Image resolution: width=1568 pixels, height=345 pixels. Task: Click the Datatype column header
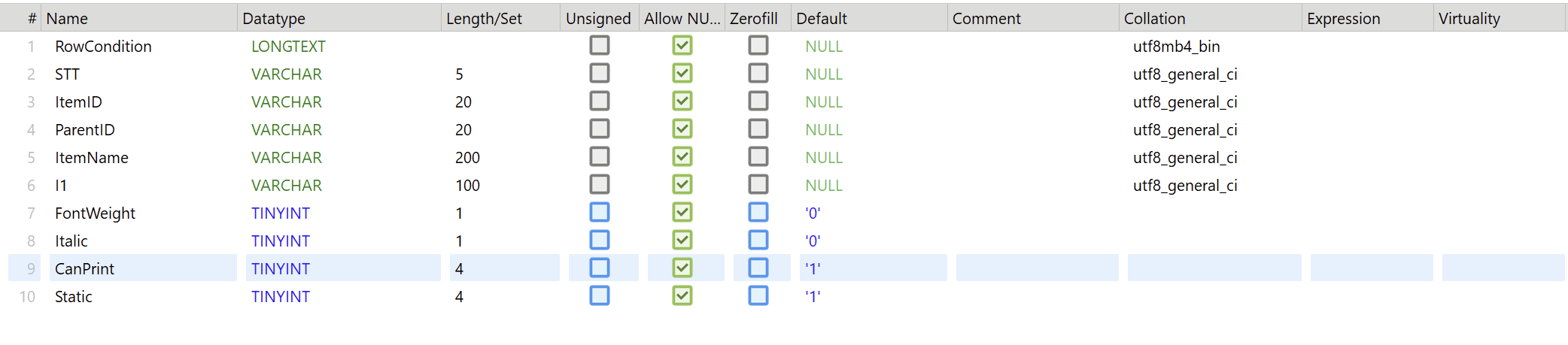point(274,19)
